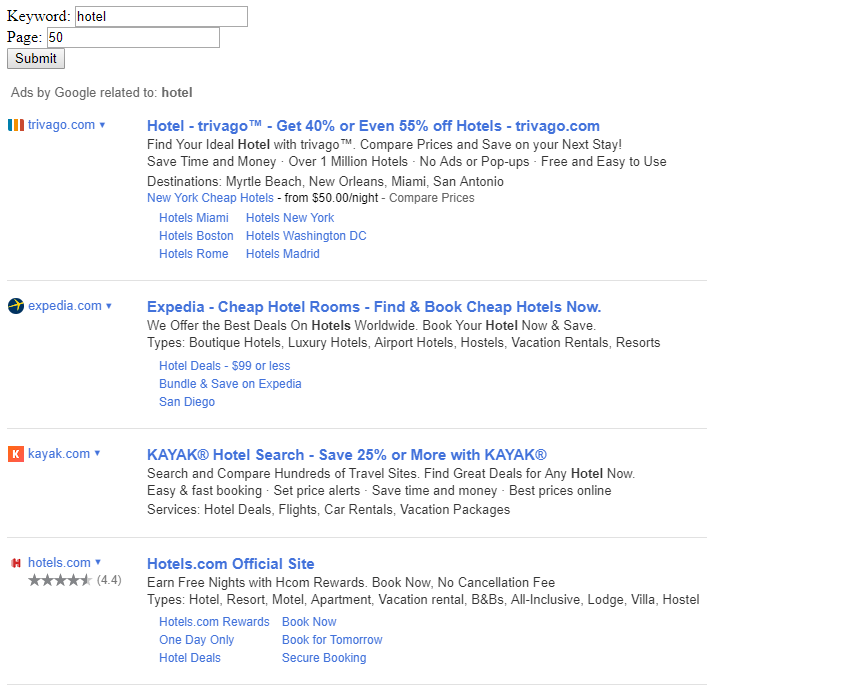The image size is (853, 692).
Task: Click 'Easy & fast booking' text line
Action: click(x=379, y=491)
